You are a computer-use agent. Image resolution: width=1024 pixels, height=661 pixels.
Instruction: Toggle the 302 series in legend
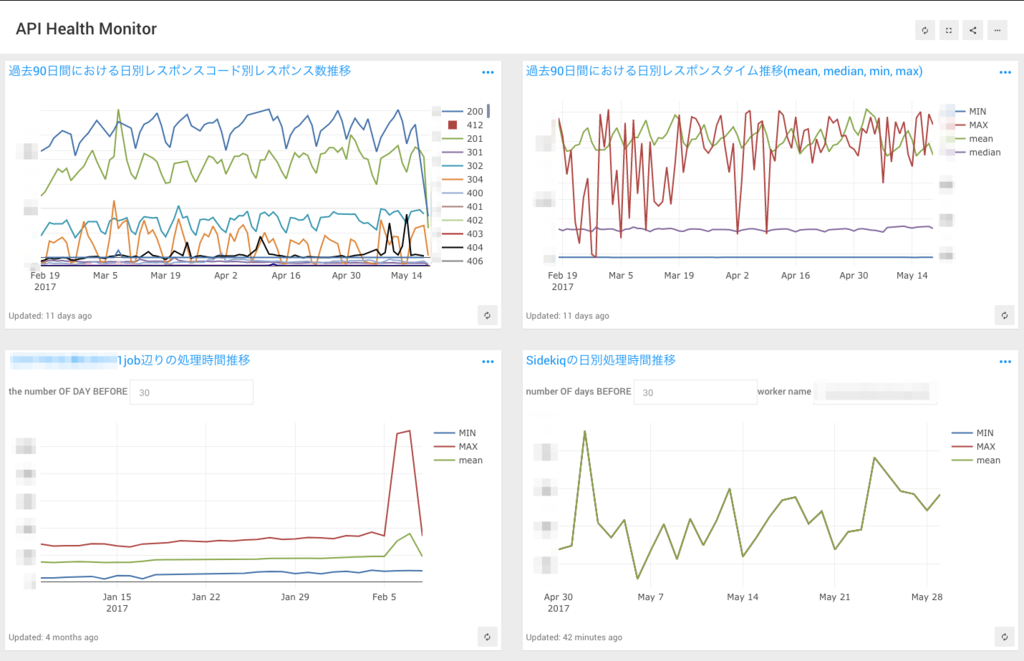pyautogui.click(x=463, y=166)
